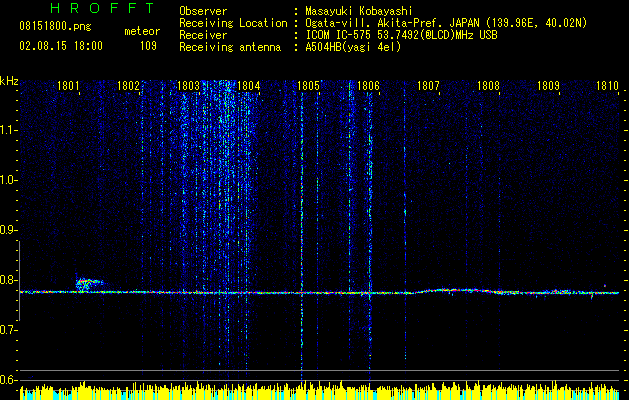Click the 1807 time marker
Viewport: 629px width, 400px height.
click(x=428, y=86)
